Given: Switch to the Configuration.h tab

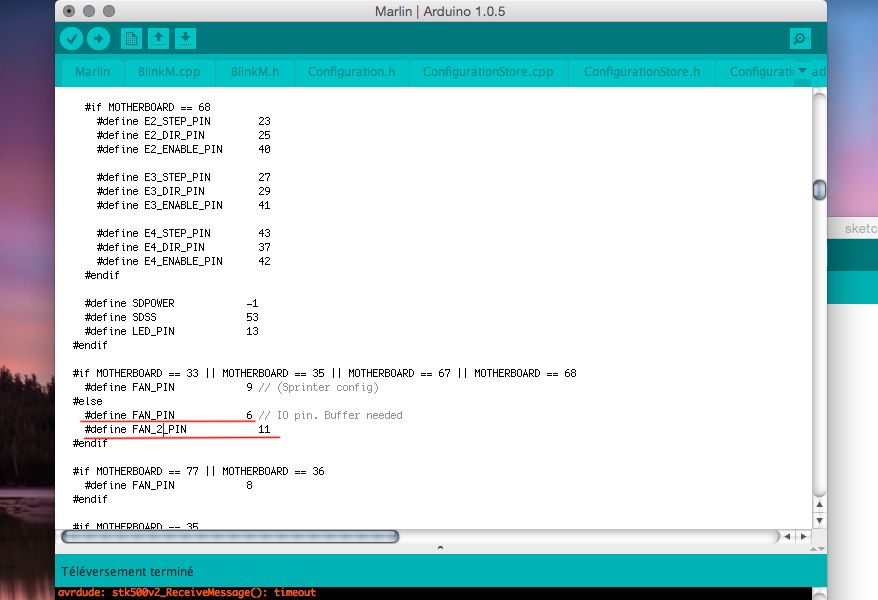Looking at the screenshot, I should click(352, 72).
